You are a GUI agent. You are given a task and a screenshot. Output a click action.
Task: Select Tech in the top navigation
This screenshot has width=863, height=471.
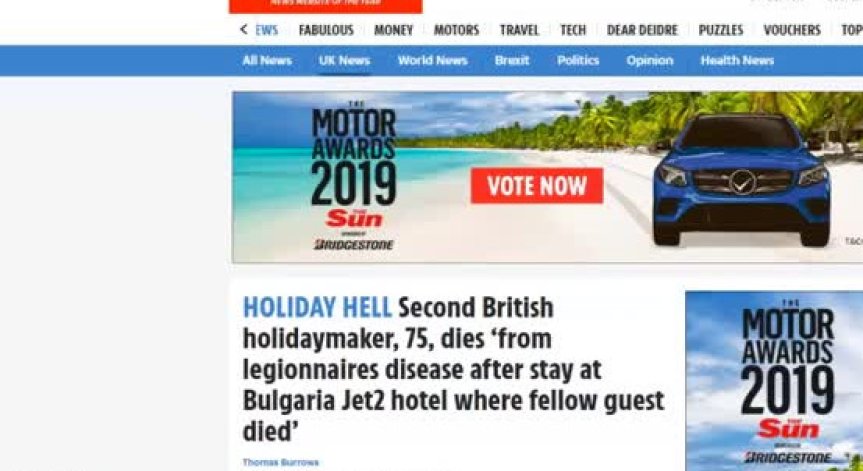pyautogui.click(x=573, y=30)
